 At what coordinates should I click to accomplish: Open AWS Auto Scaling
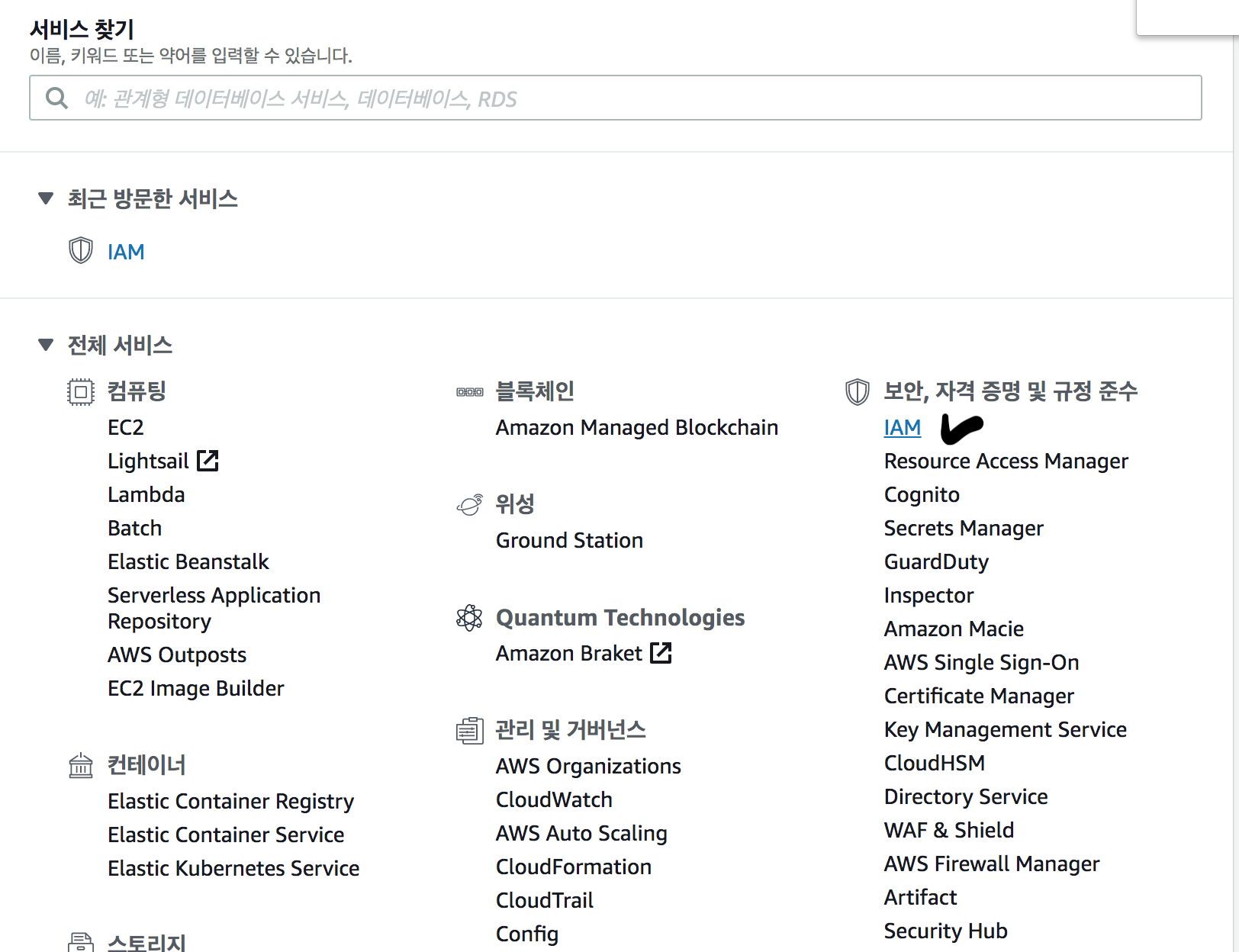(x=581, y=834)
